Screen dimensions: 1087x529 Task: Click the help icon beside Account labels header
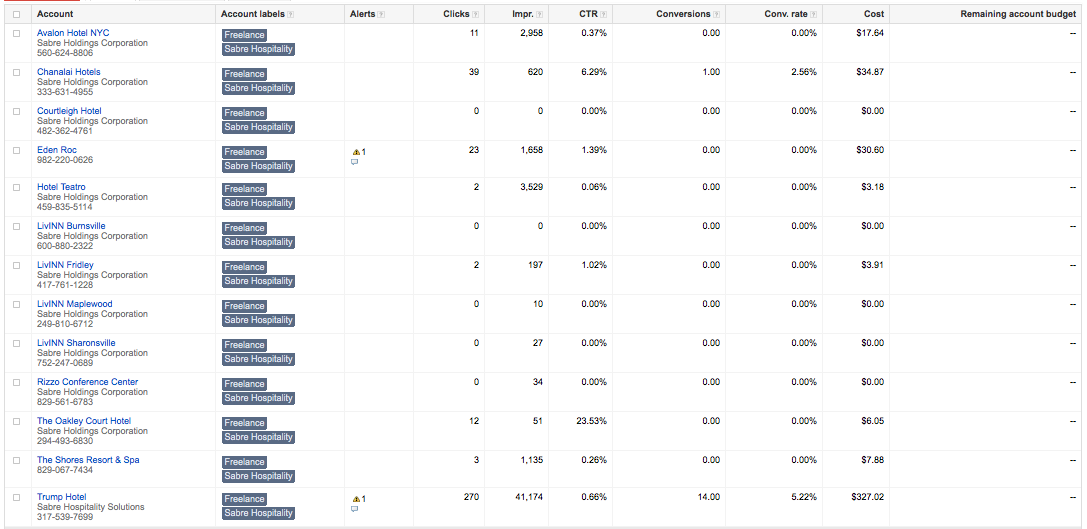point(290,15)
